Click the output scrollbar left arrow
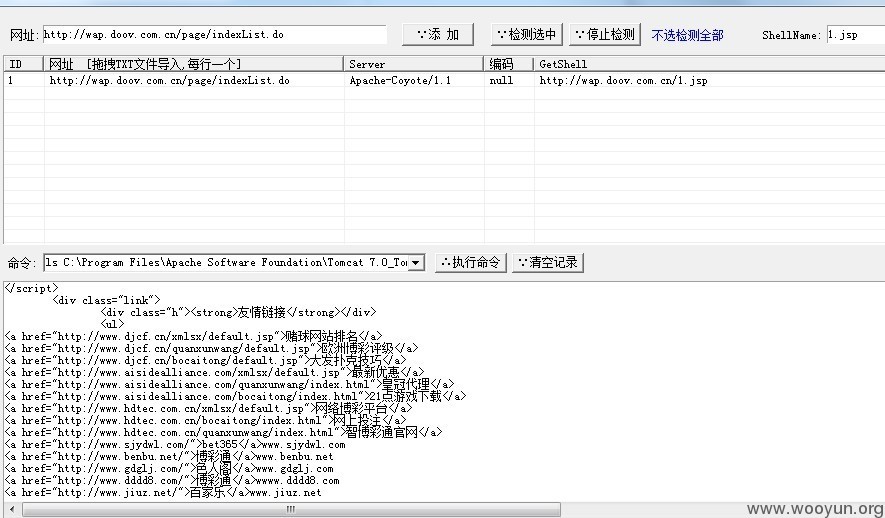 pyautogui.click(x=12, y=510)
